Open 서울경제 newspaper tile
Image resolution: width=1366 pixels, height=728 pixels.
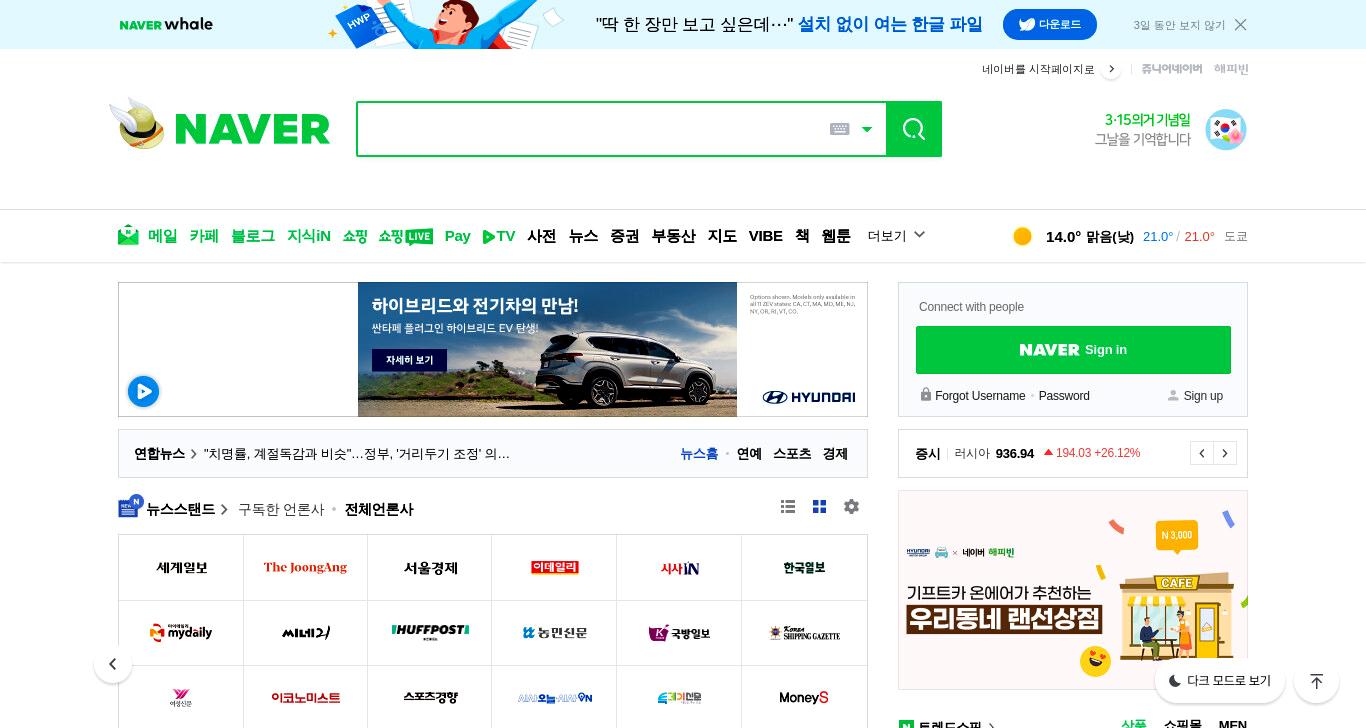click(x=430, y=568)
